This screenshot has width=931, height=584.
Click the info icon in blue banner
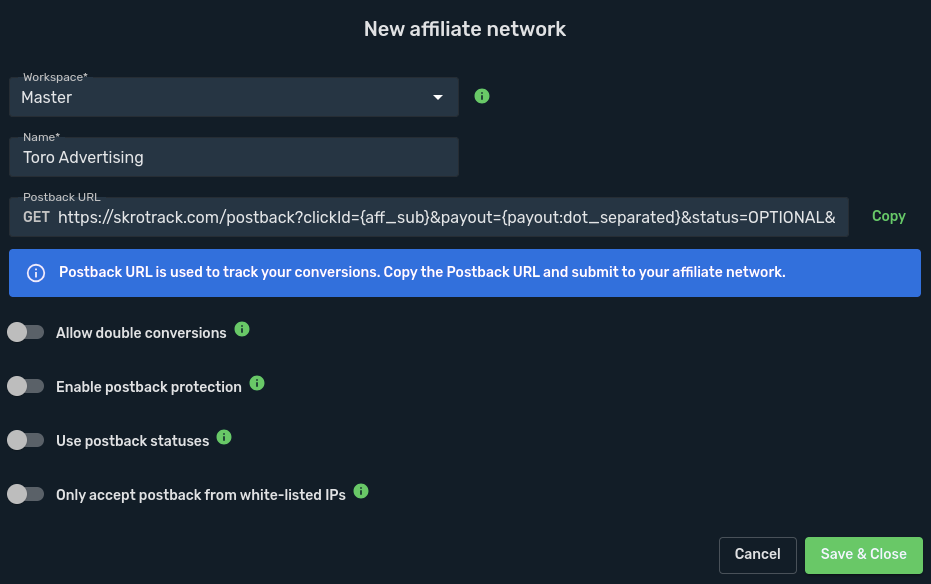coord(35,273)
